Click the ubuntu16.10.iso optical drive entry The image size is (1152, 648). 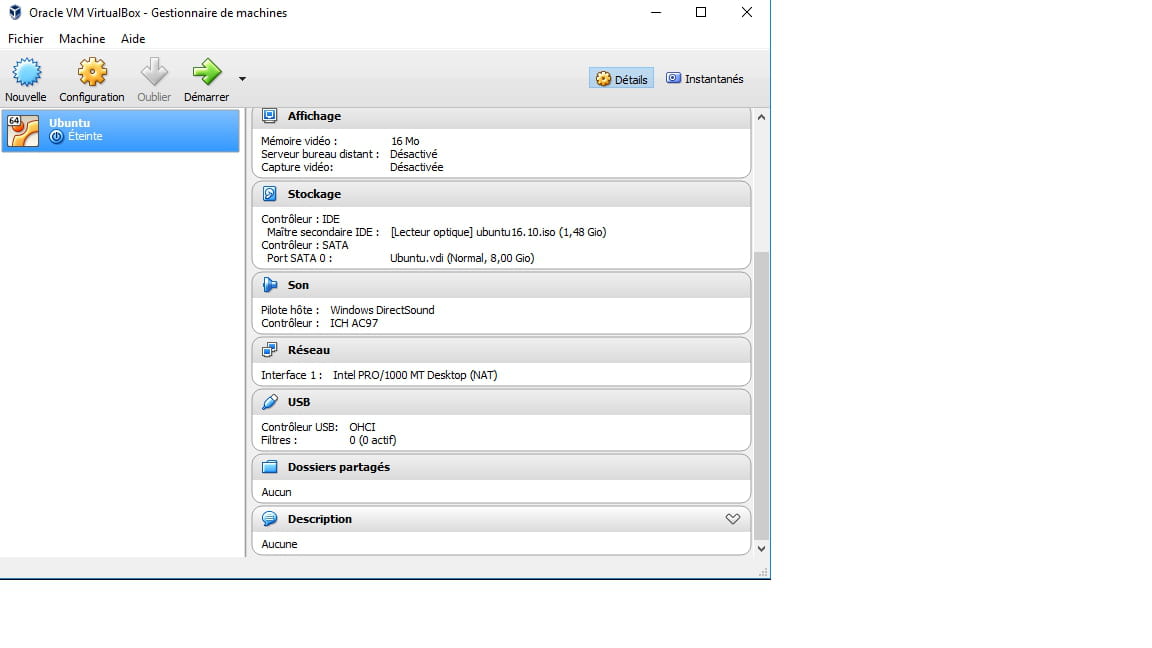click(x=498, y=232)
